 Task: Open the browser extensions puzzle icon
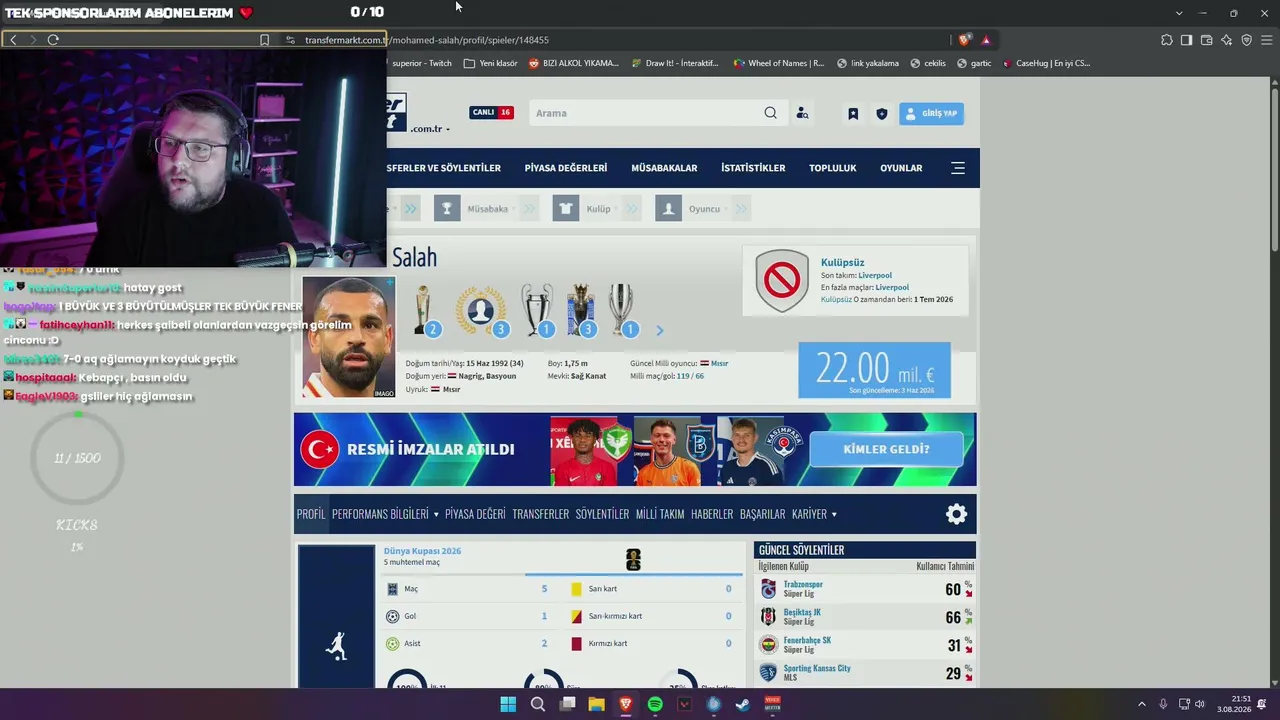(1167, 40)
